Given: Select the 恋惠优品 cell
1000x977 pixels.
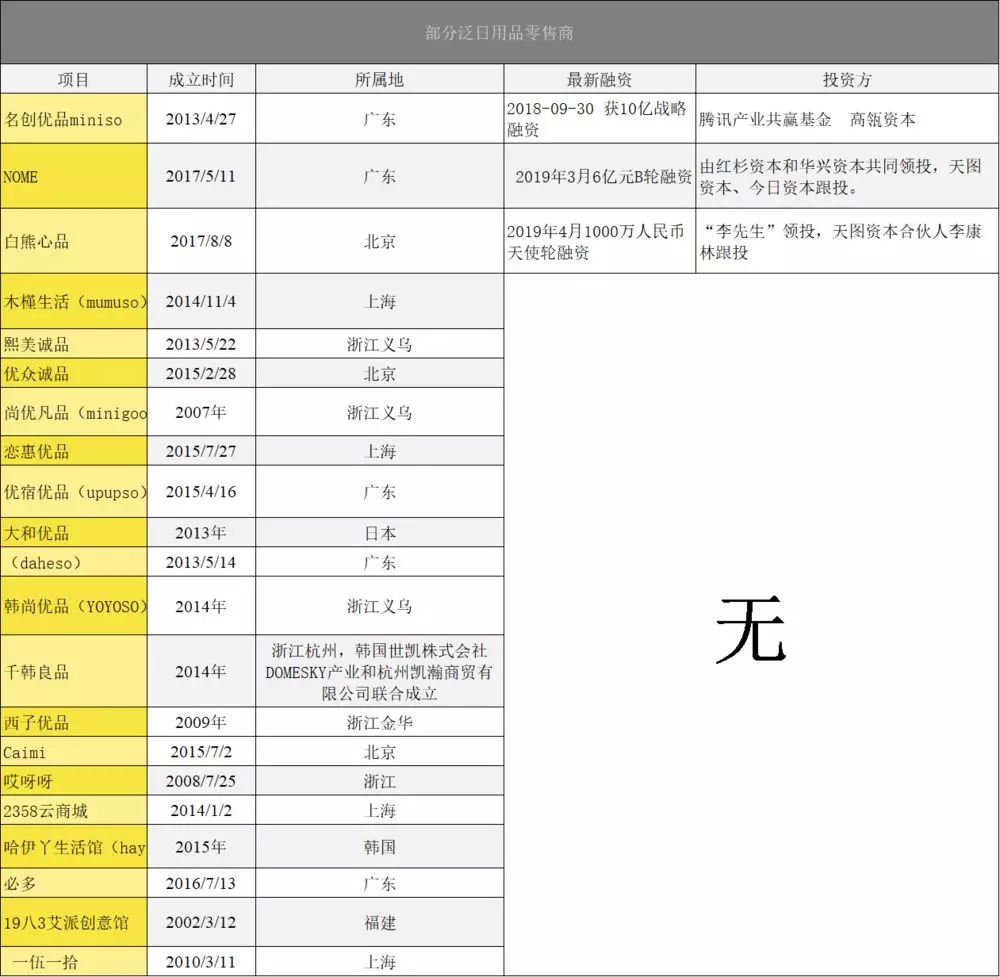Looking at the screenshot, I should (74, 451).
